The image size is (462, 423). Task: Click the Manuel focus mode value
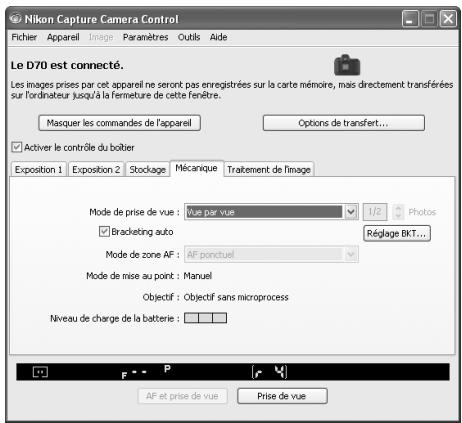[198, 276]
